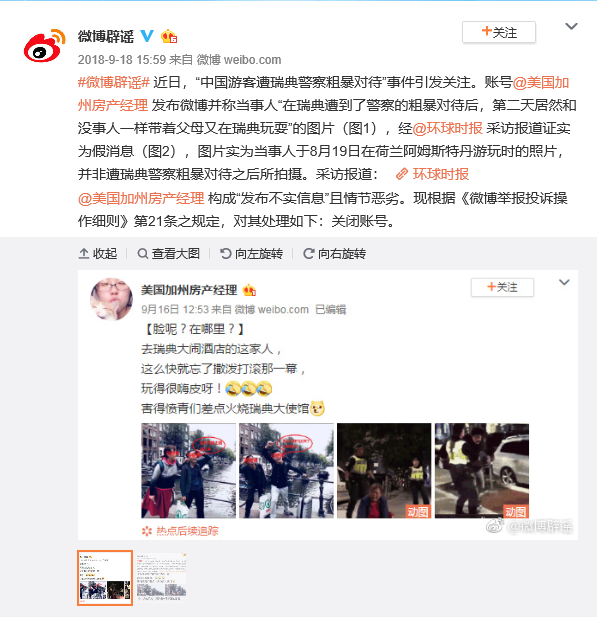Open the Weibo logo avatar
Screen dimensions: 597x619
[x=44, y=45]
